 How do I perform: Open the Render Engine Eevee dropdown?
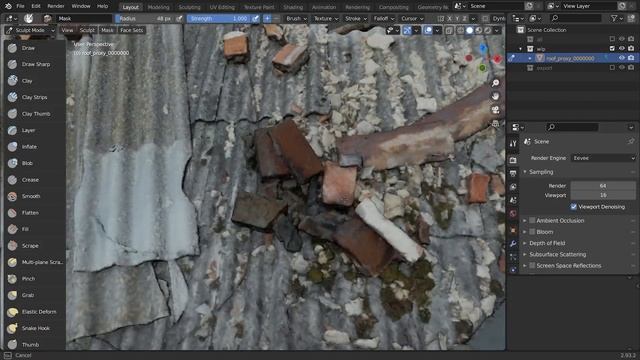click(x=603, y=158)
